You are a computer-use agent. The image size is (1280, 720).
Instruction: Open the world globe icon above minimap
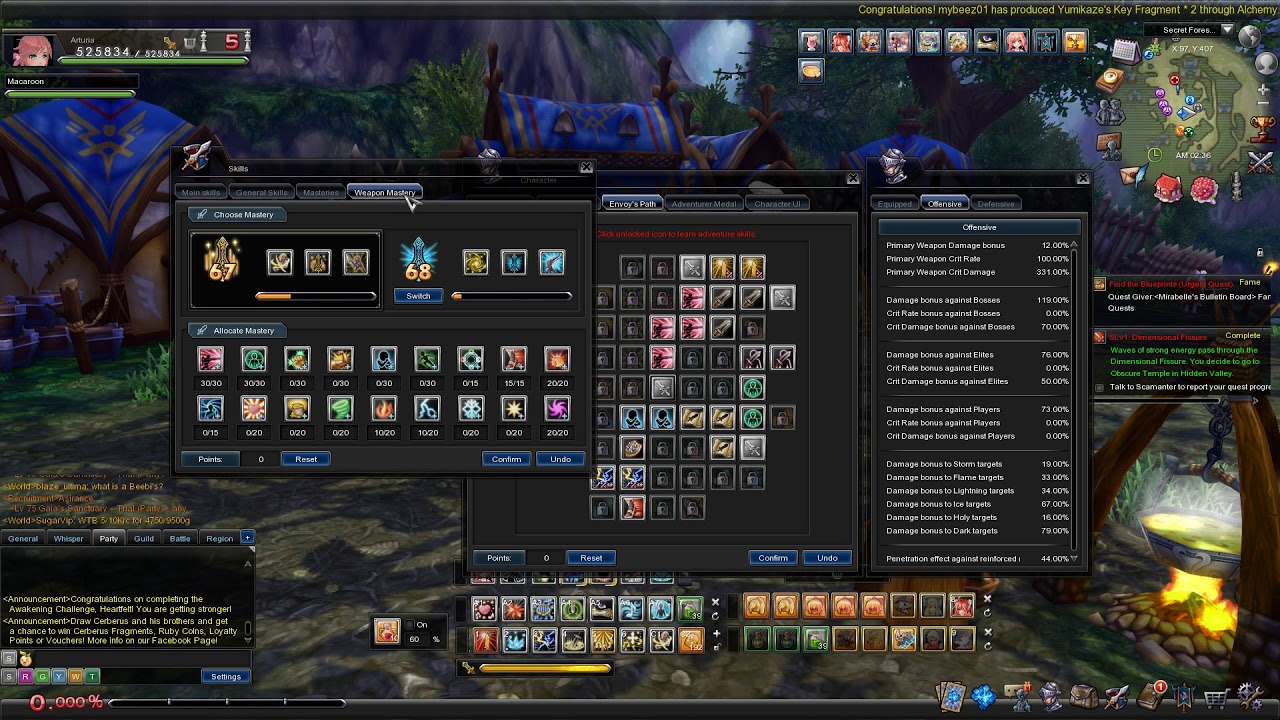tap(1249, 37)
